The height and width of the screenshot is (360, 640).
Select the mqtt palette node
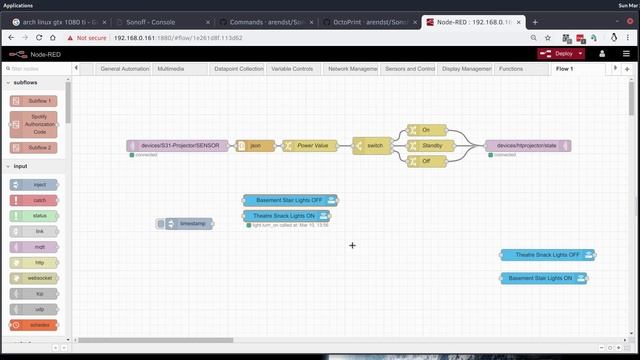coord(33,247)
